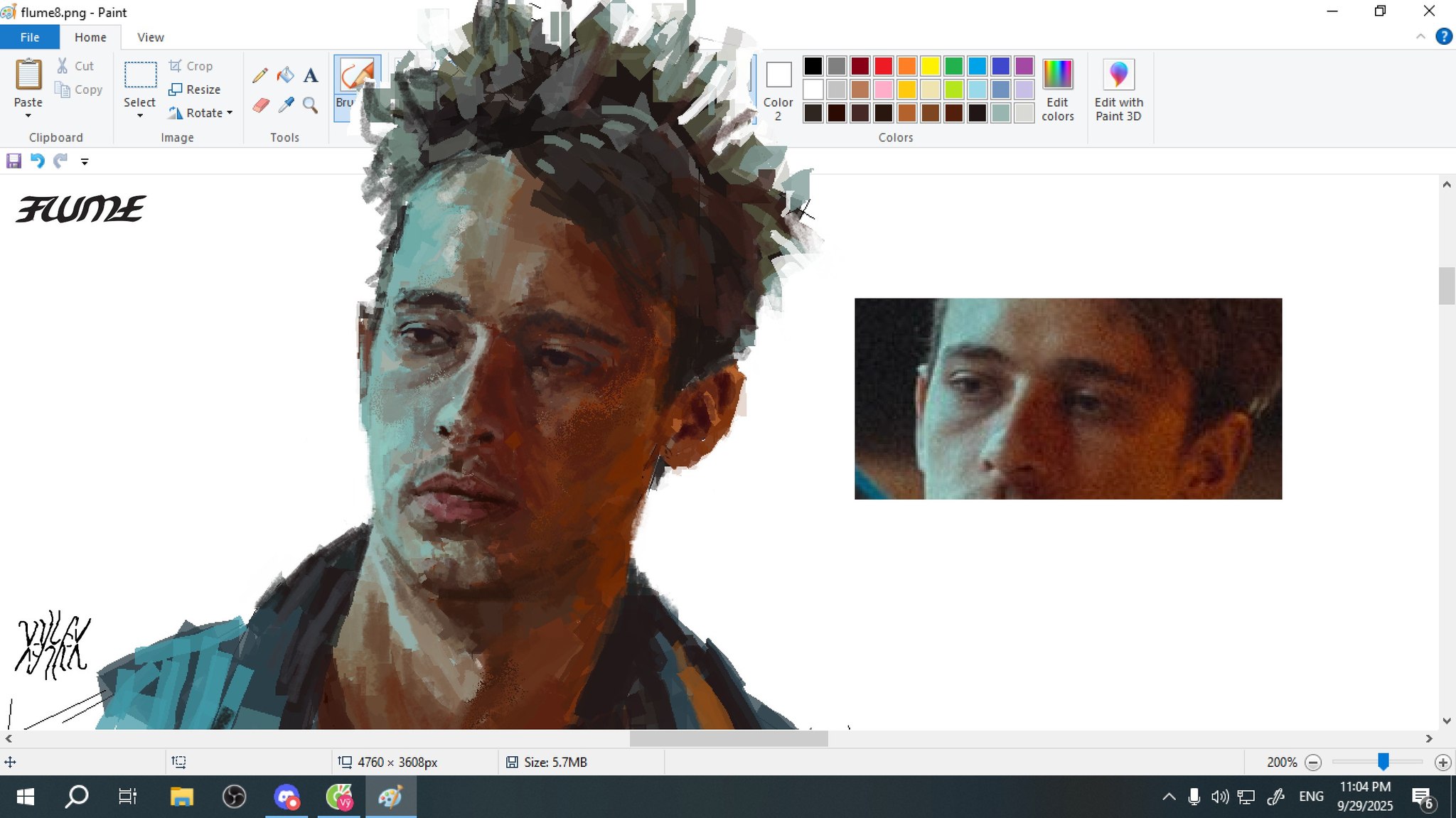
Task: Click Edit with Paint 3D
Action: pyautogui.click(x=1118, y=90)
